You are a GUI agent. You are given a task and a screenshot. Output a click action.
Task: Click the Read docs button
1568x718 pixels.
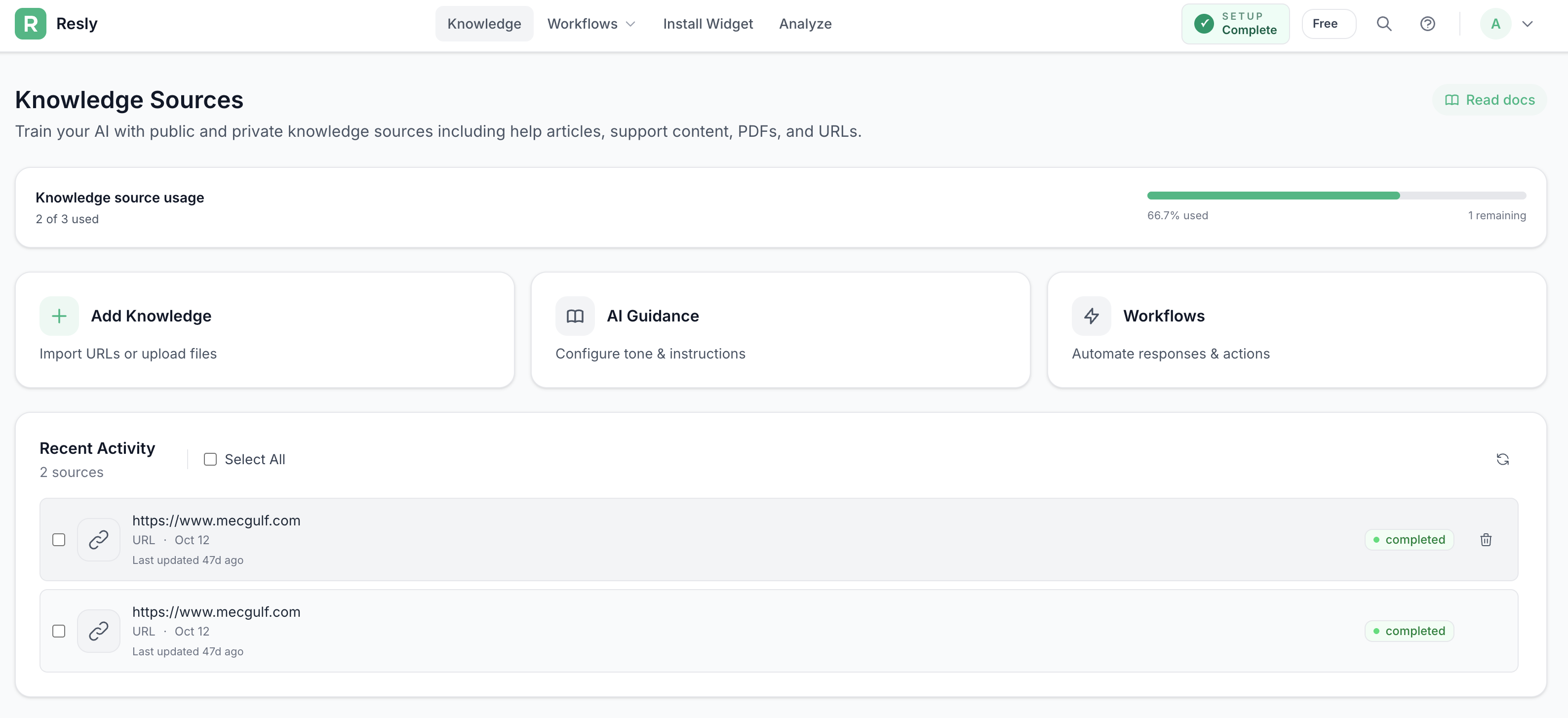tap(1490, 99)
